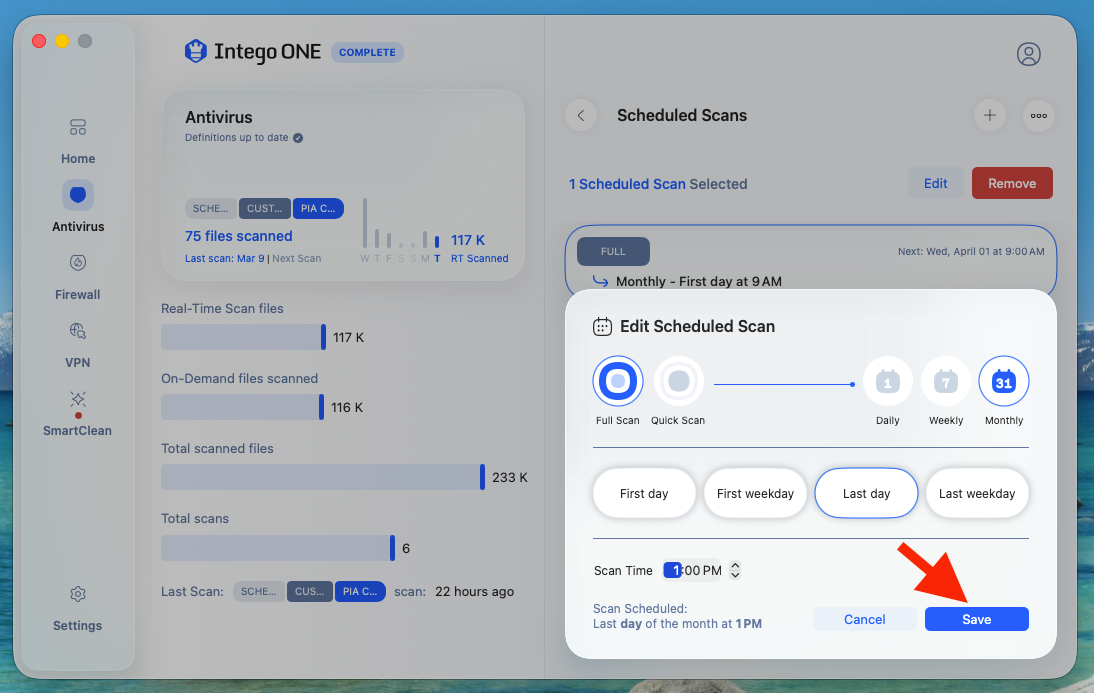Viewport: 1094px width, 693px height.
Task: Click the Total scanned files bar
Action: click(x=323, y=477)
